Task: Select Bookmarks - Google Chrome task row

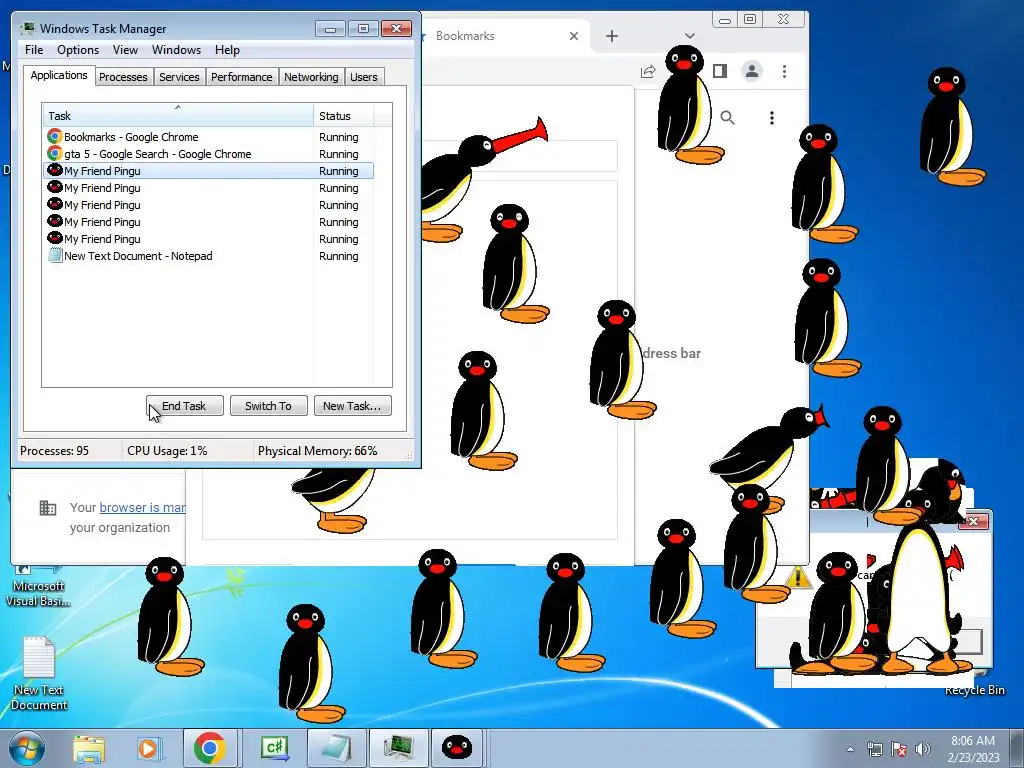Action: coord(208,137)
